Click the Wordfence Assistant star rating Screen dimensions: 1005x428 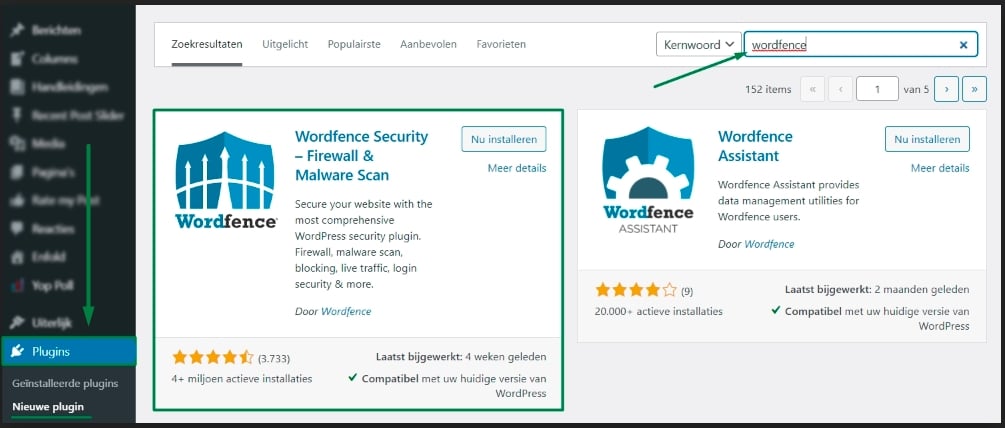636,290
